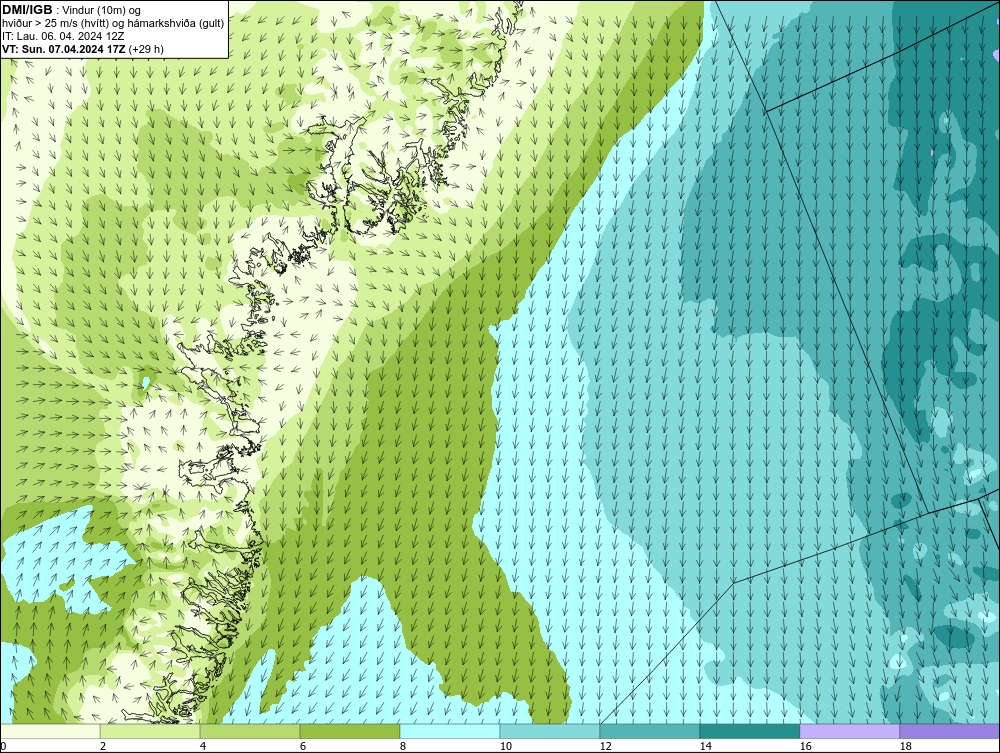Click the 12–14 m/s teal legend swatch
The image size is (1000, 753).
[x=649, y=731]
